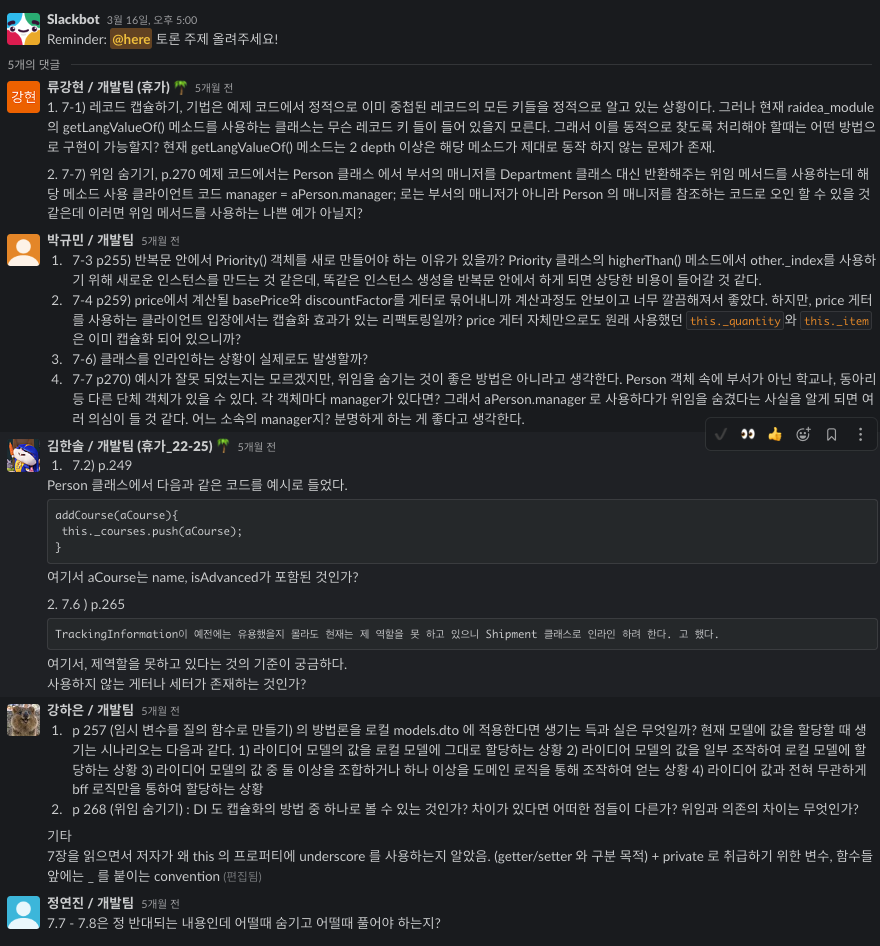Click the @here mention in the reminder
The width and height of the screenshot is (880, 946).
point(131,39)
